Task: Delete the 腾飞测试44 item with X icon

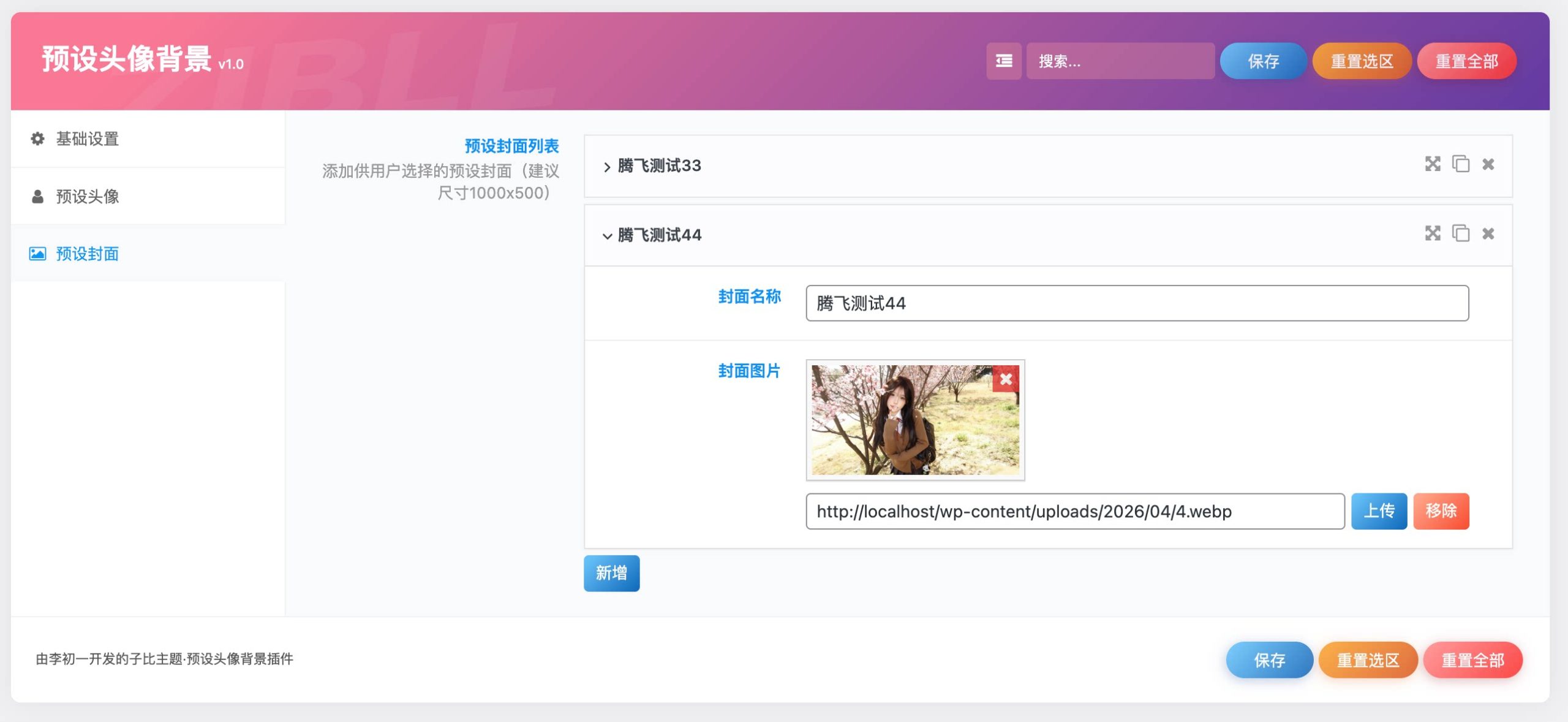Action: click(1488, 234)
